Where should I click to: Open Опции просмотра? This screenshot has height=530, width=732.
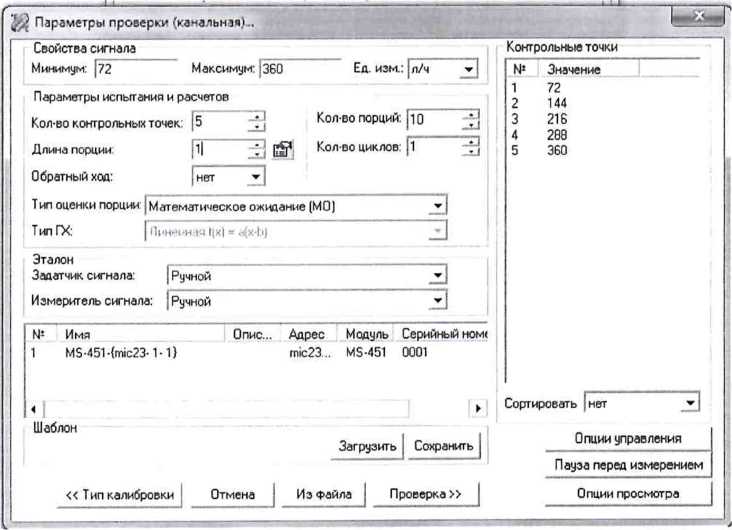point(628,493)
